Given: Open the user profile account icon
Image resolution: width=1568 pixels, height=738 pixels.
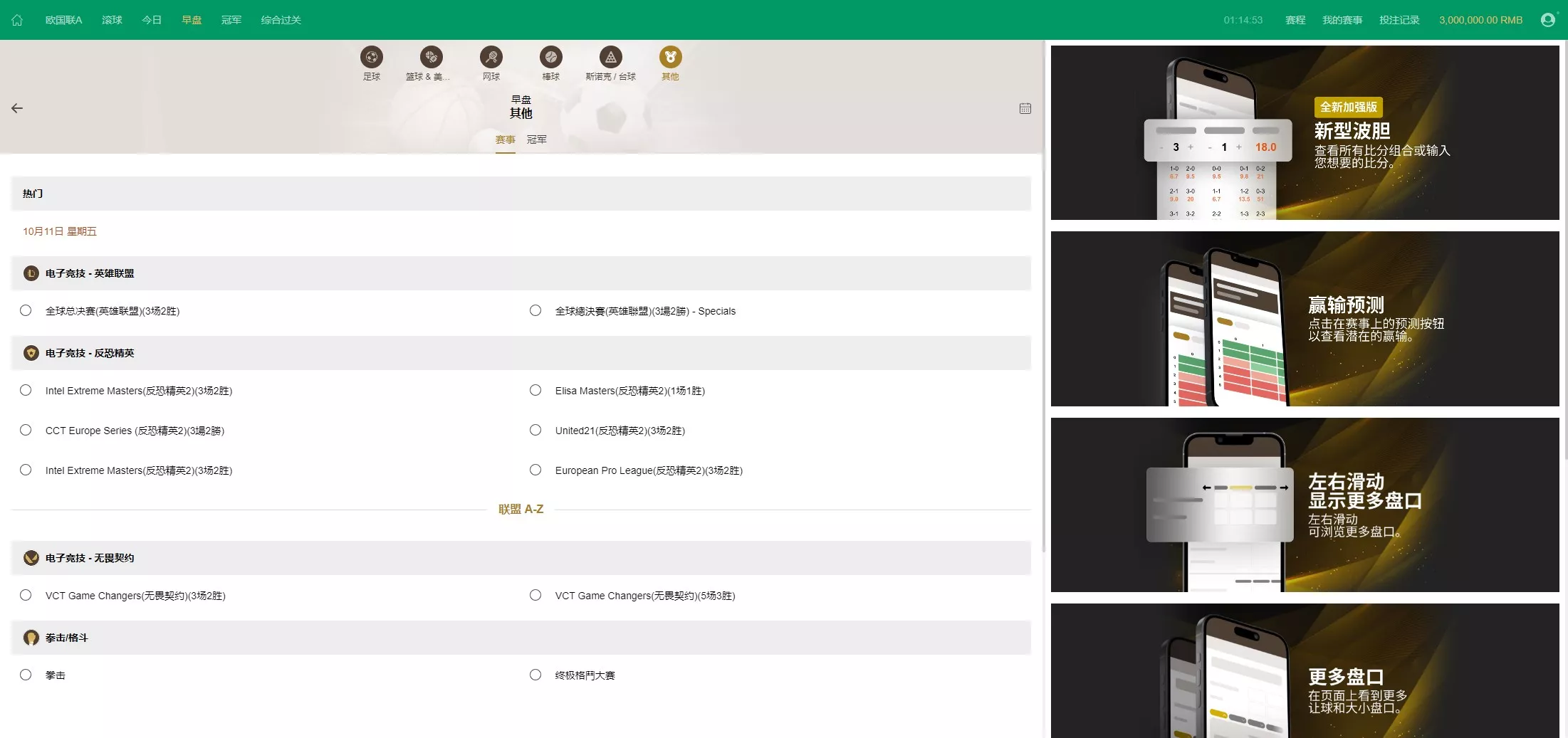Looking at the screenshot, I should [x=1547, y=19].
